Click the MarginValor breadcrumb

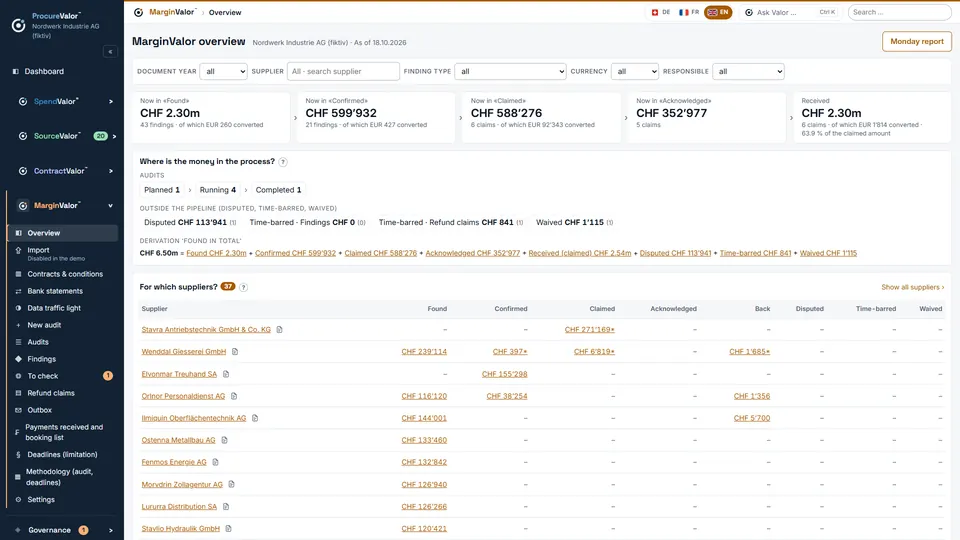pyautogui.click(x=172, y=12)
